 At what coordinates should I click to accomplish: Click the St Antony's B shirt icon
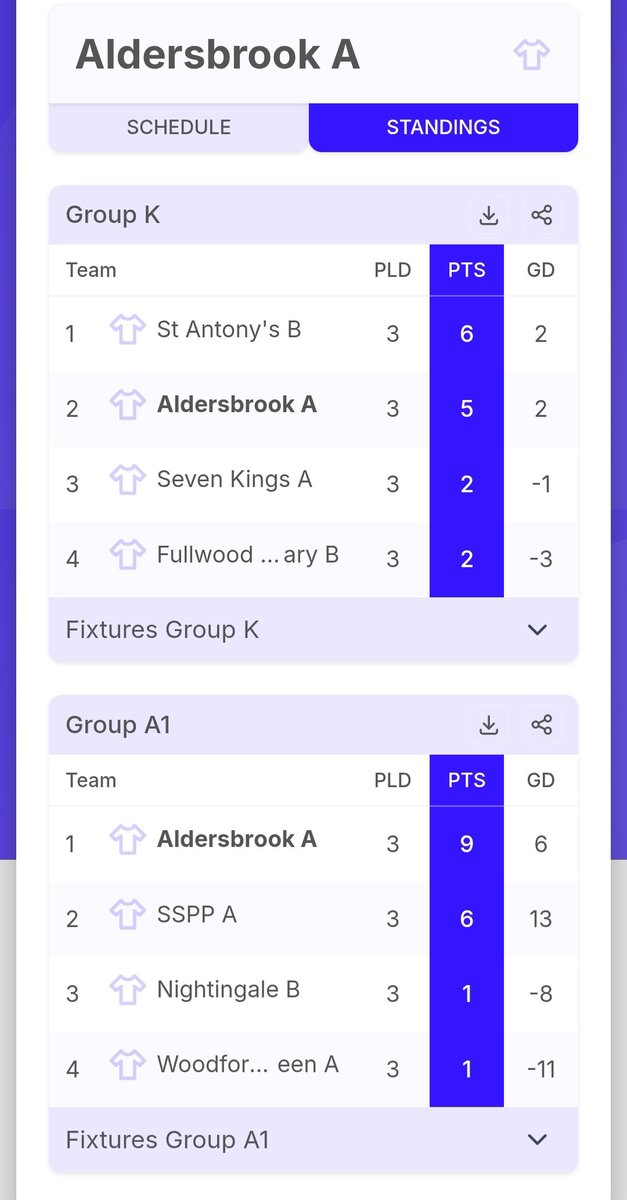127,330
